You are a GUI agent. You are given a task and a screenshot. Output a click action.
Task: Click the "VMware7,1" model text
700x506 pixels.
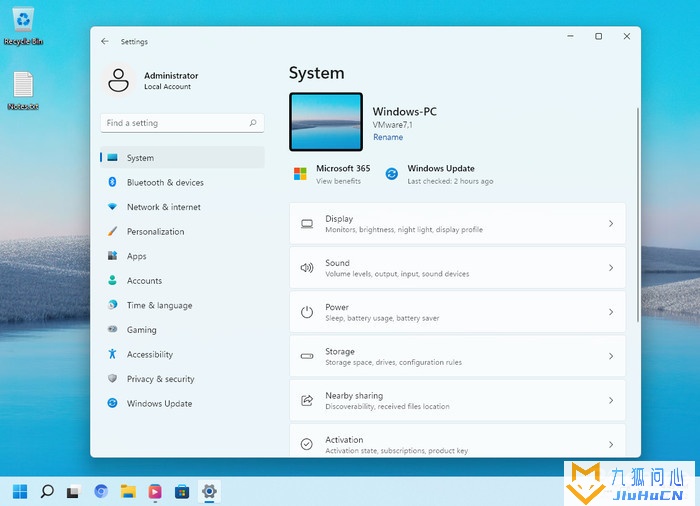[392, 125]
